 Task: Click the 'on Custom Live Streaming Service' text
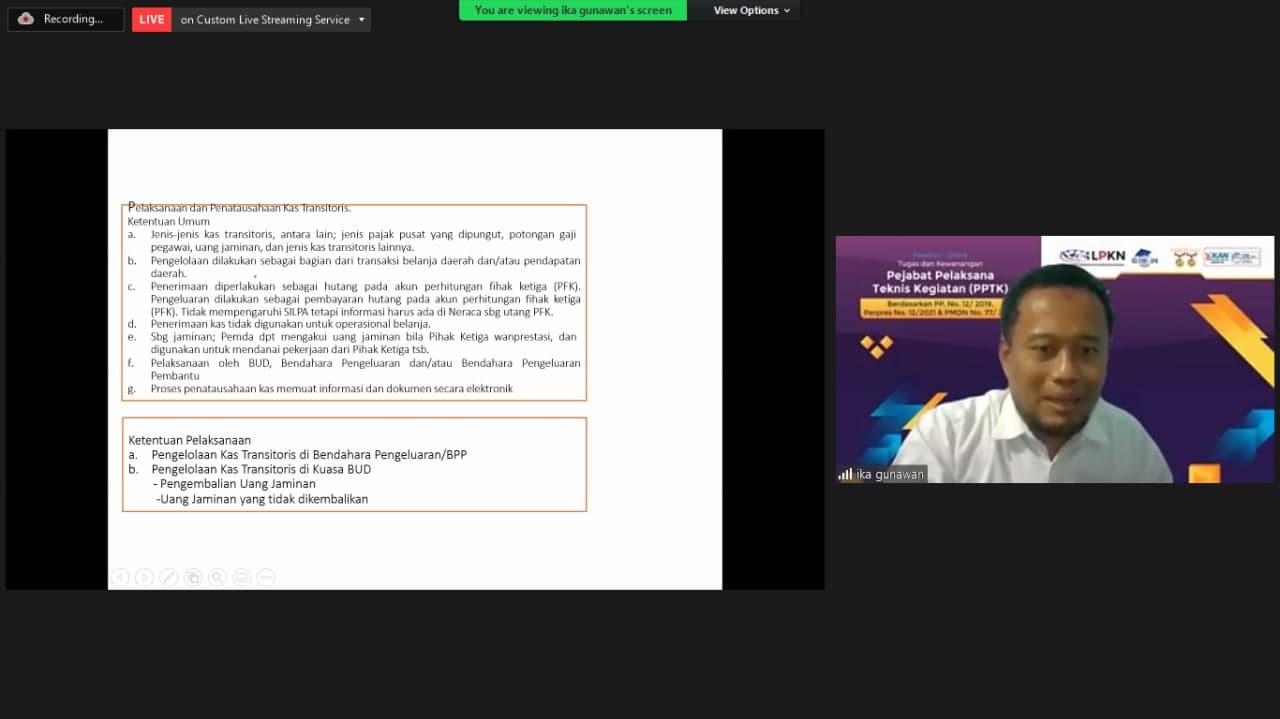[265, 19]
